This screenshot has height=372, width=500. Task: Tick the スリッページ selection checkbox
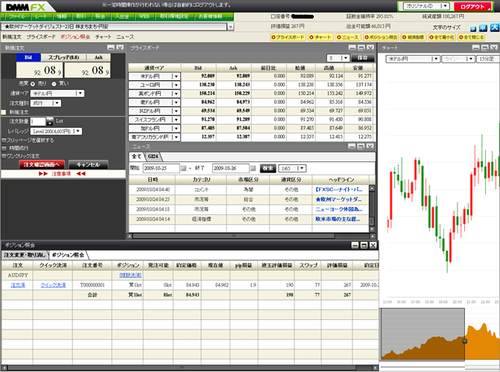point(4,140)
